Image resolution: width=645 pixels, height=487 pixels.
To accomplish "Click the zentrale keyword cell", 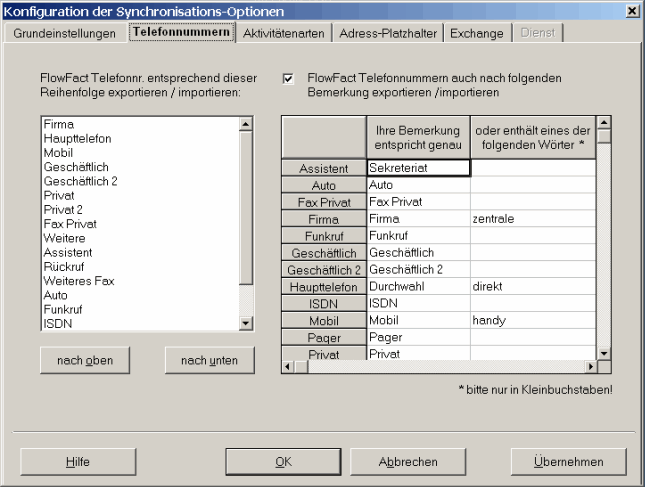I will (x=533, y=219).
